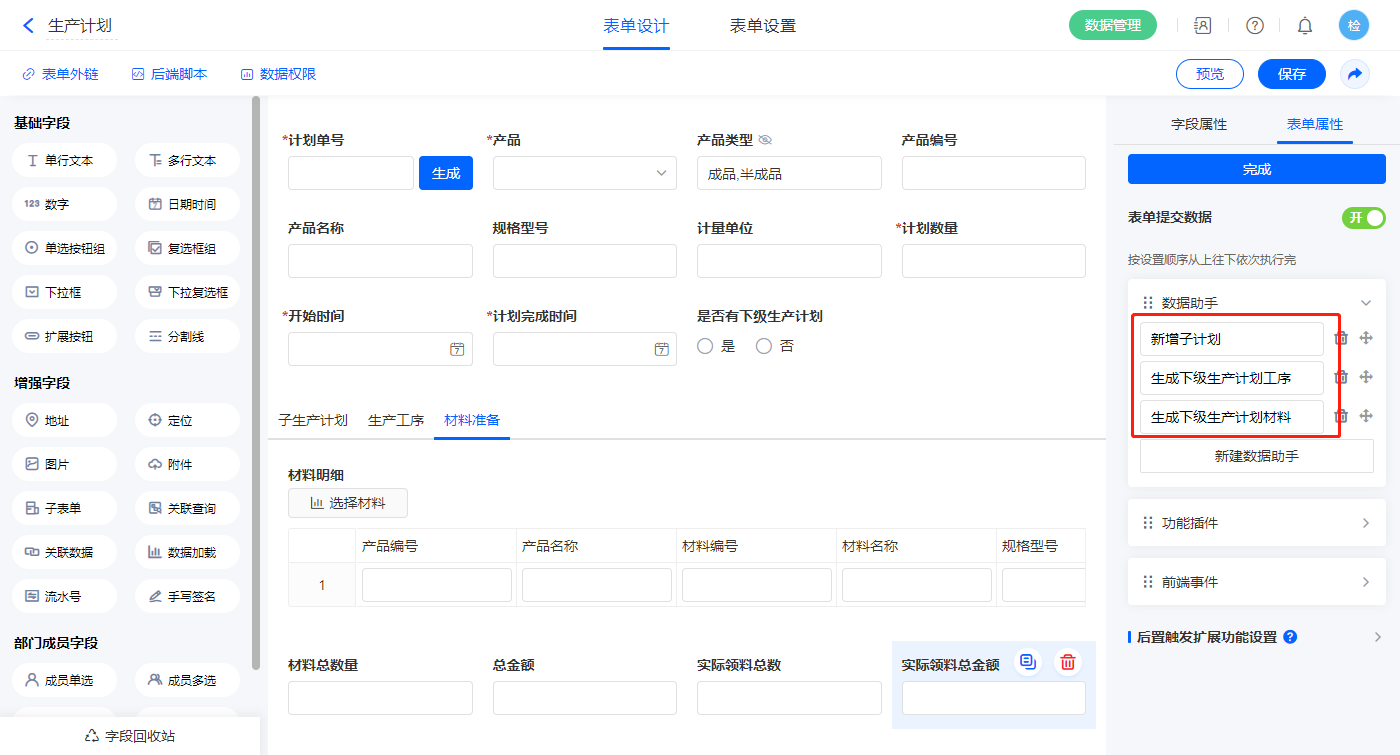Click the 计划数量 input field

click(x=993, y=261)
